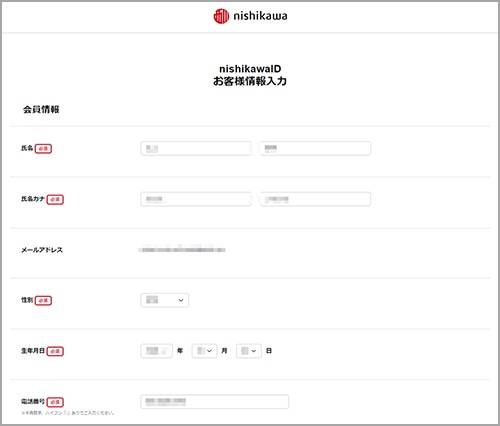Screen dimensions: 500x426
Task: Click the メールアドレス label
Action: 42,250
